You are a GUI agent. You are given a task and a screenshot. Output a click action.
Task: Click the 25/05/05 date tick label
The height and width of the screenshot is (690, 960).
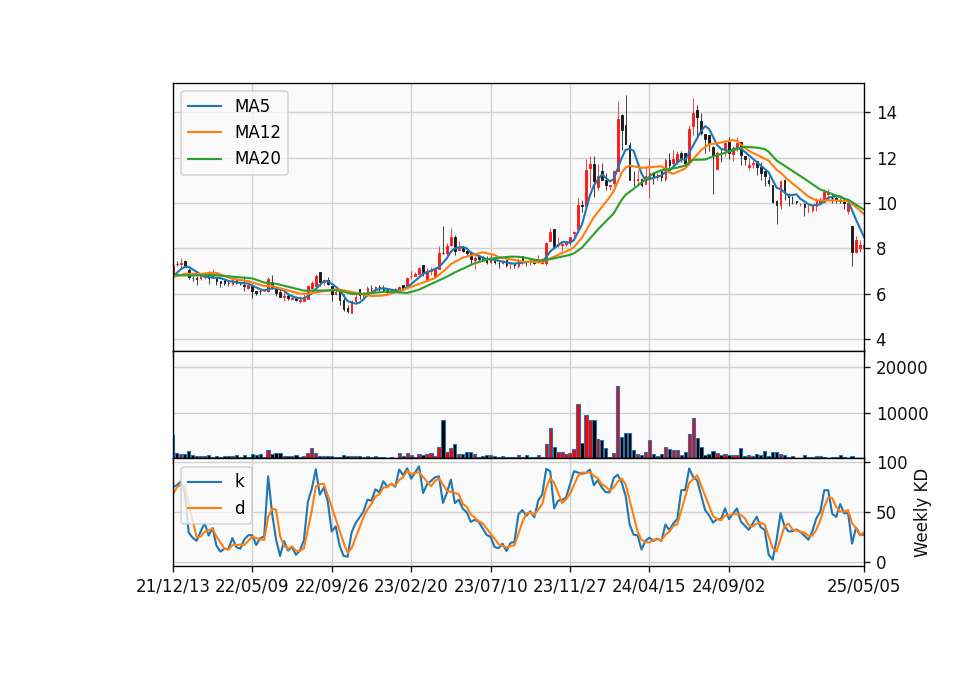pyautogui.click(x=863, y=586)
